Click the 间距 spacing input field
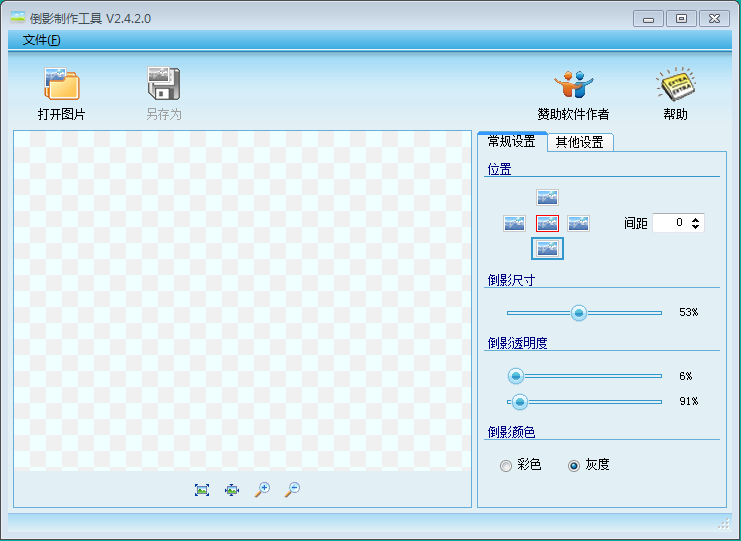Screen dimensions: 741x541 point(669,223)
